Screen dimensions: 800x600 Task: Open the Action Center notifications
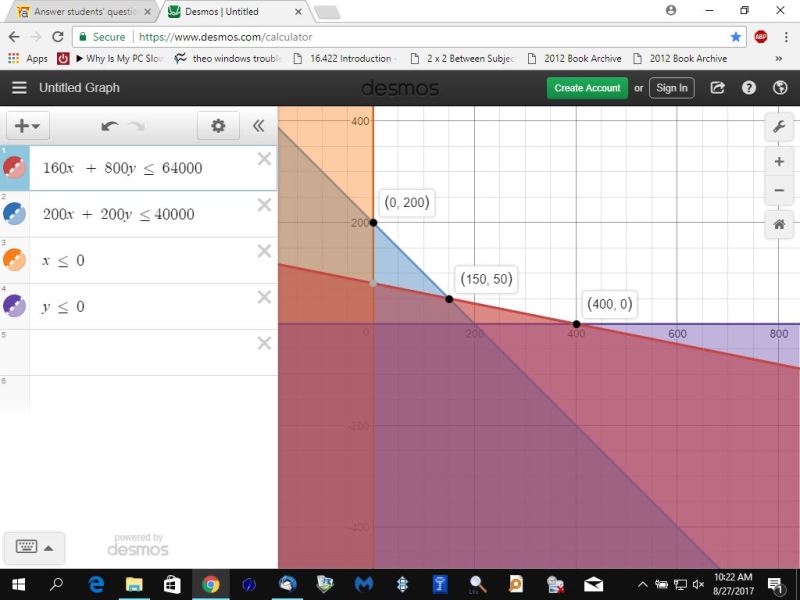[776, 585]
